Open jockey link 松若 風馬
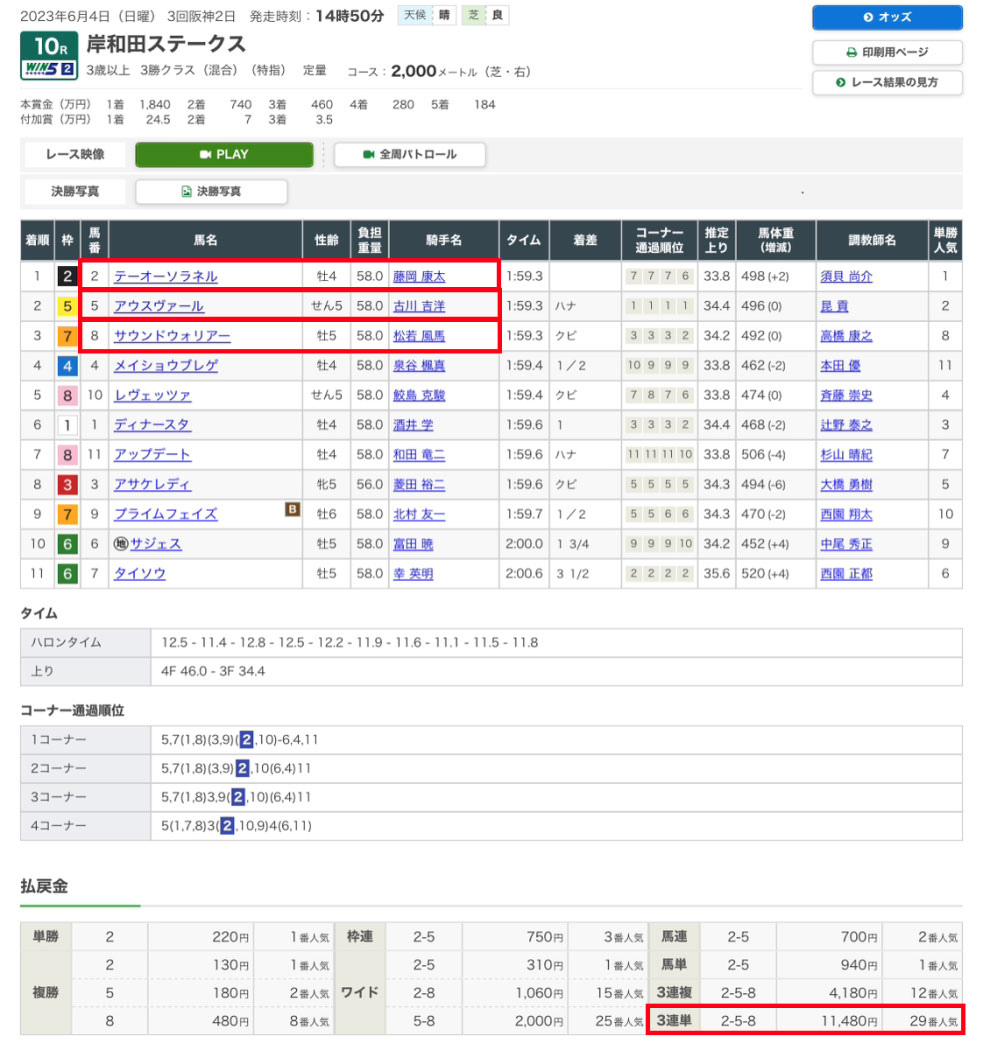This screenshot has height=1050, width=983. [418, 336]
